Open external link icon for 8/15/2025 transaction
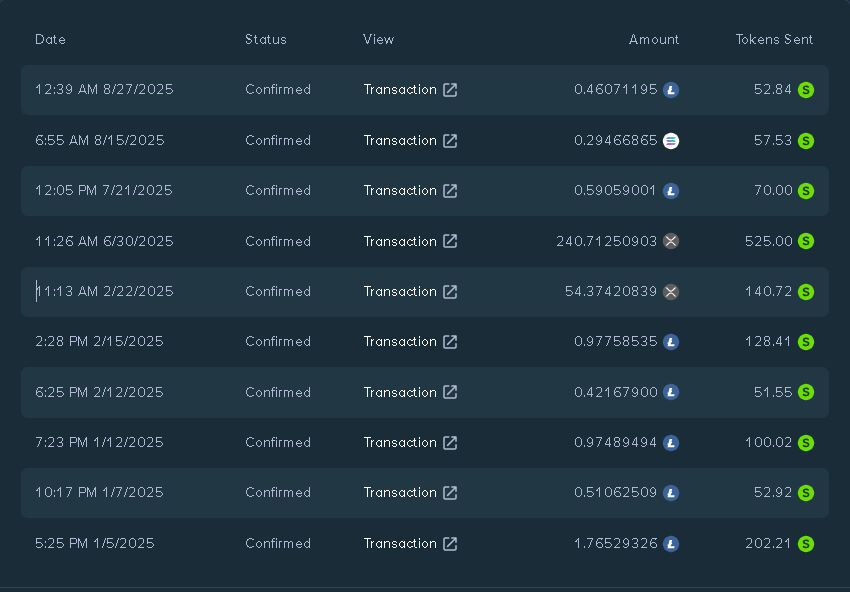Image resolution: width=850 pixels, height=592 pixels. [x=450, y=140]
